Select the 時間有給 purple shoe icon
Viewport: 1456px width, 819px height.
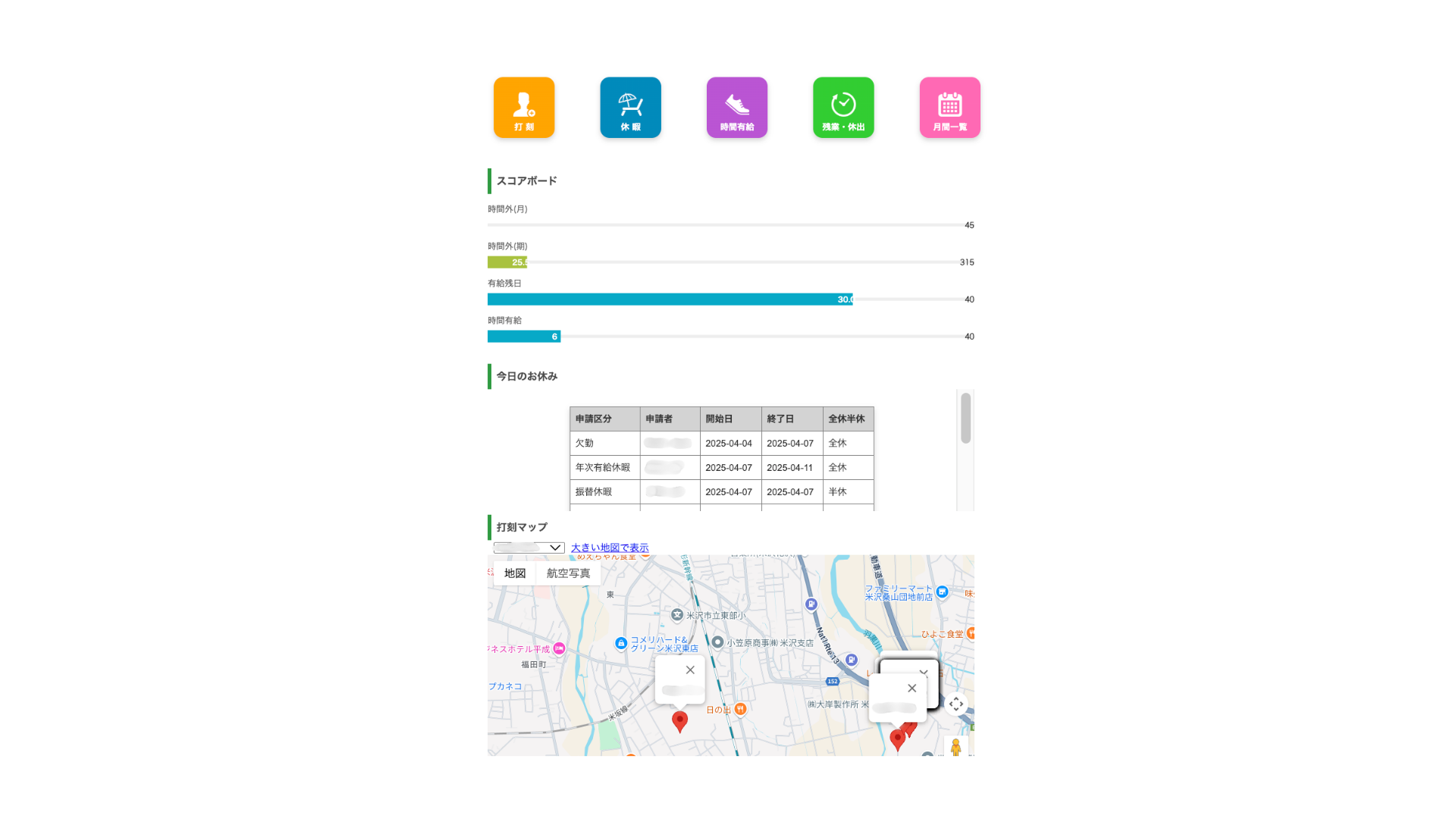tap(736, 107)
